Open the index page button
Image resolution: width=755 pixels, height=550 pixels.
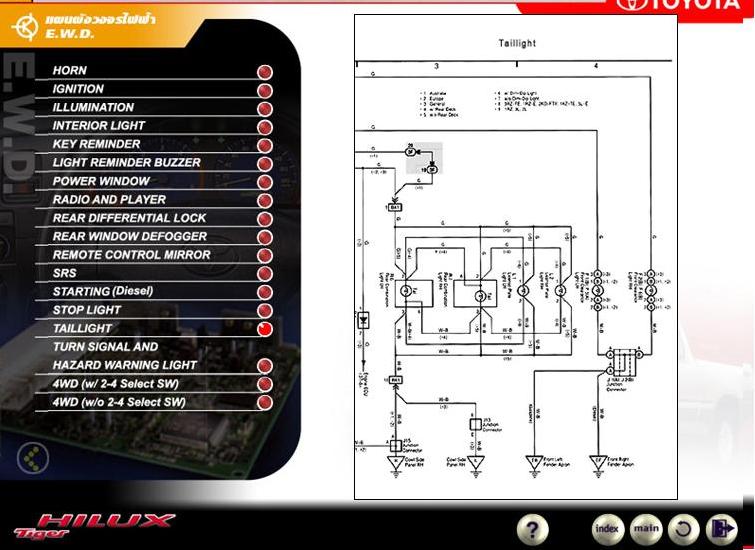tap(607, 528)
